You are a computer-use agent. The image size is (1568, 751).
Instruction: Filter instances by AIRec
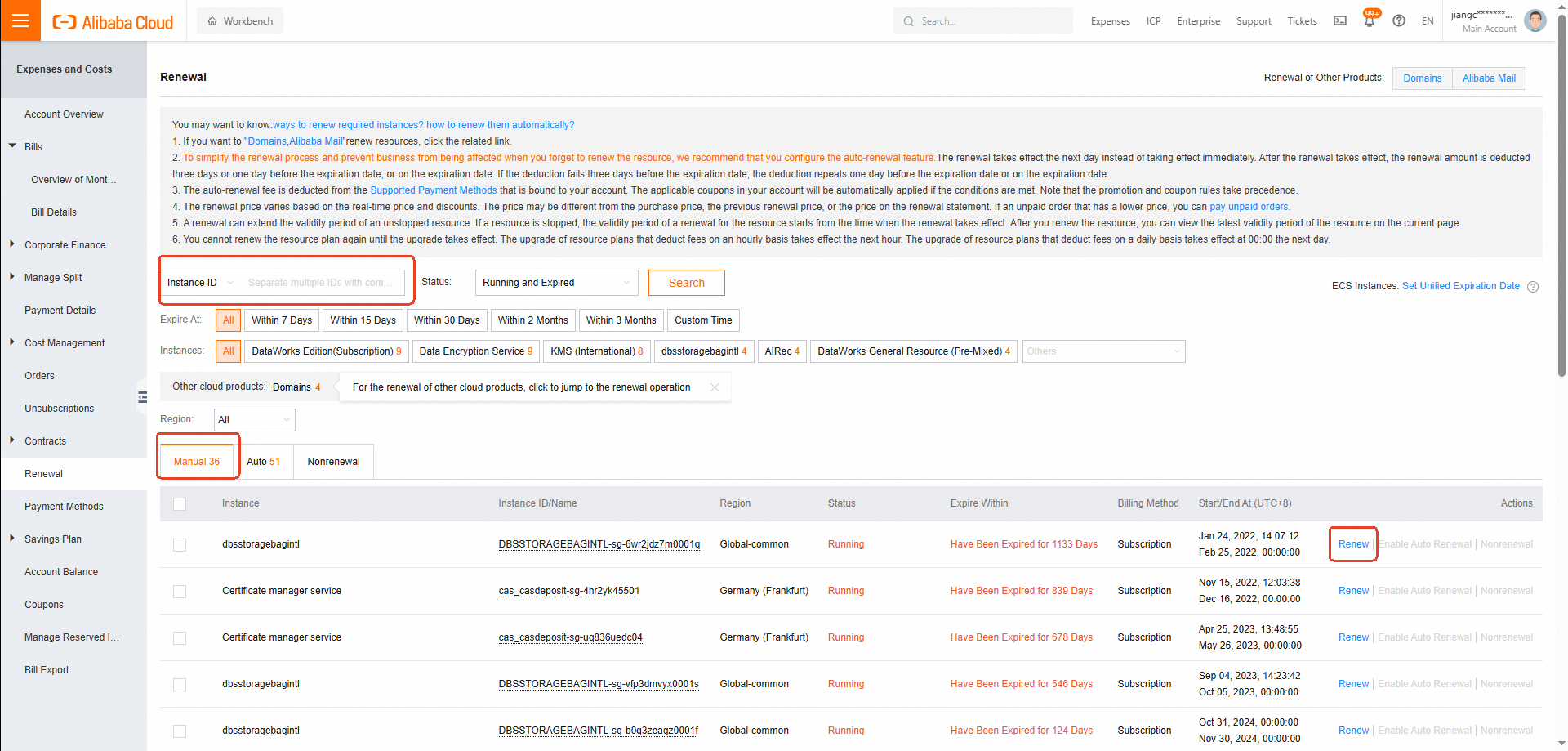(782, 351)
